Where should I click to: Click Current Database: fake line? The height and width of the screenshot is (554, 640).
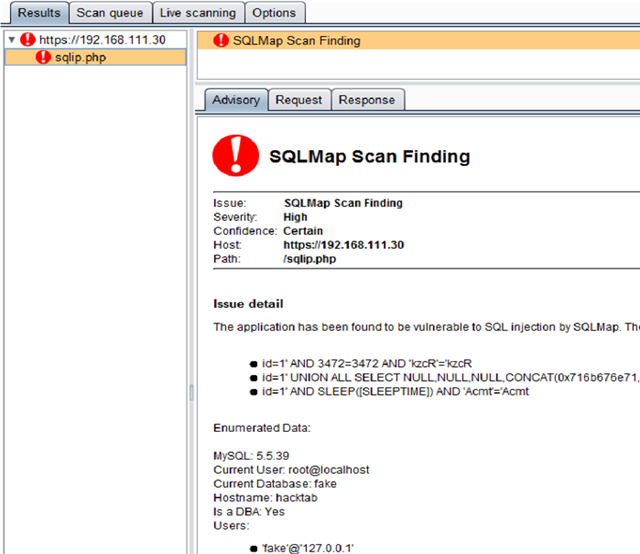click(275, 483)
